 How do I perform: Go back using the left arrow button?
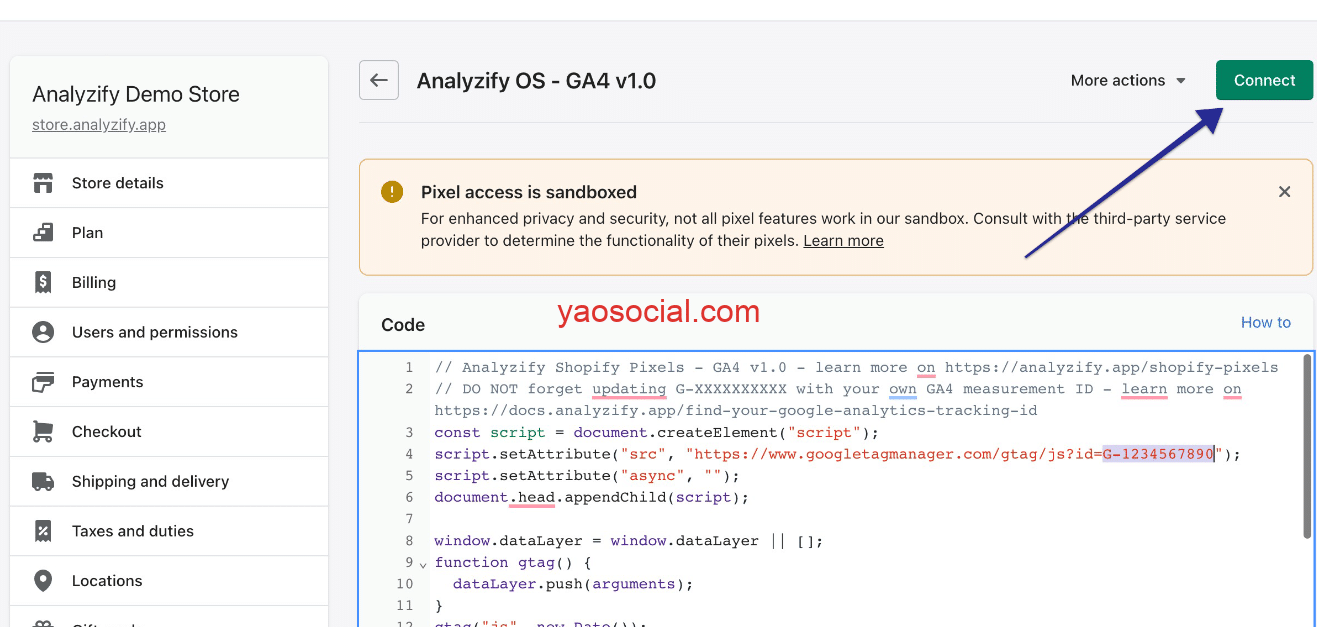pos(379,80)
